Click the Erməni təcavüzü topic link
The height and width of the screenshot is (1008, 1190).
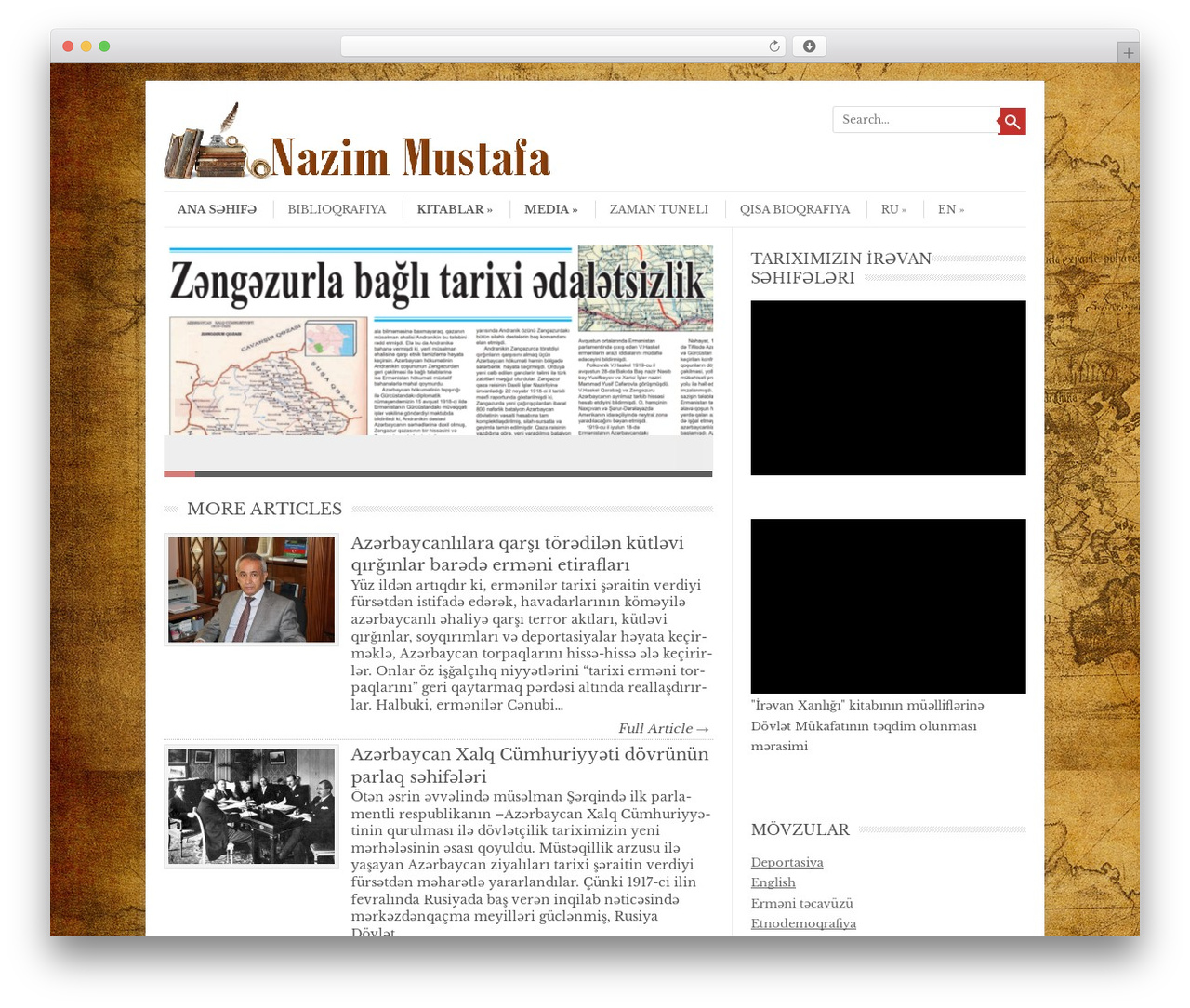pos(802,903)
